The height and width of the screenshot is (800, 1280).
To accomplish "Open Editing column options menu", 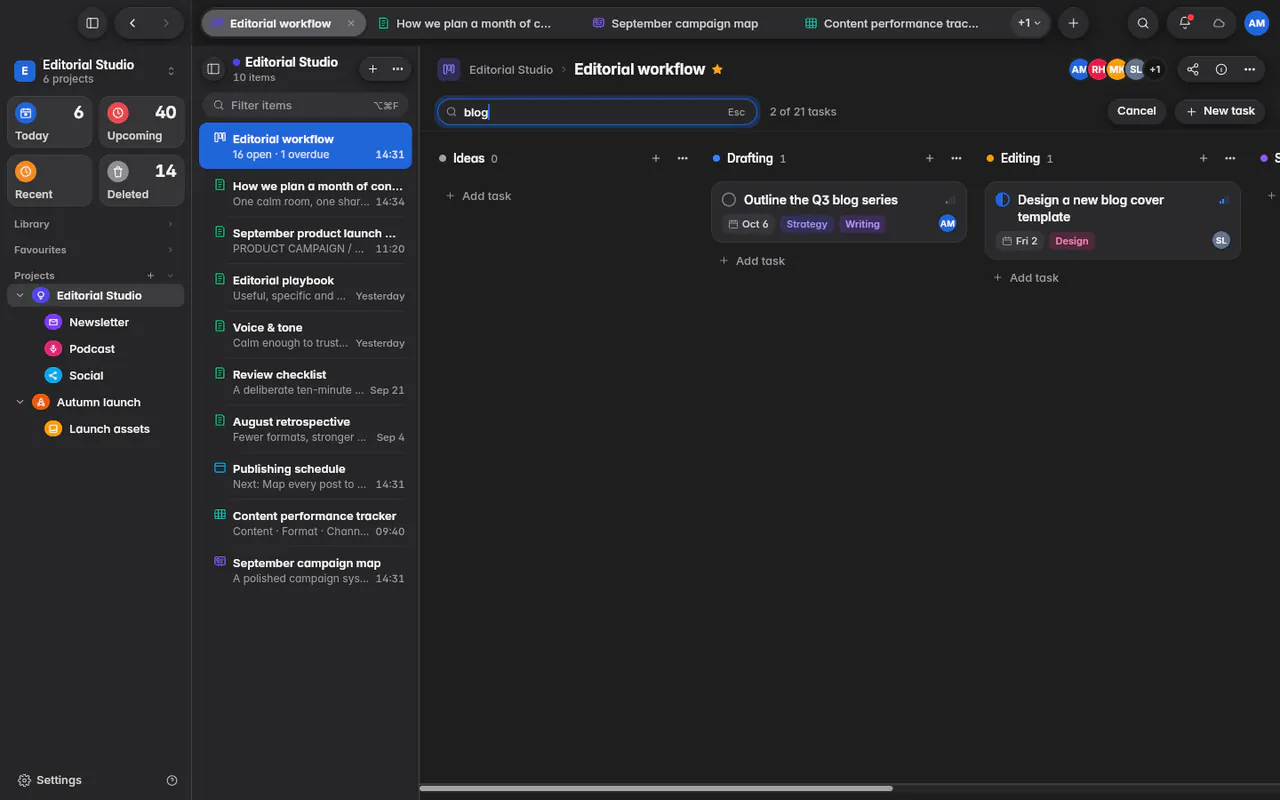I will [x=1230, y=158].
